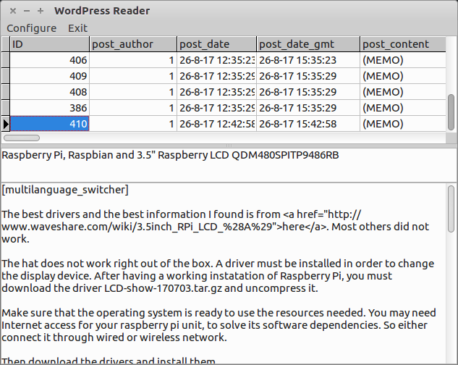Click the post_date_gmt column header

tap(308, 44)
